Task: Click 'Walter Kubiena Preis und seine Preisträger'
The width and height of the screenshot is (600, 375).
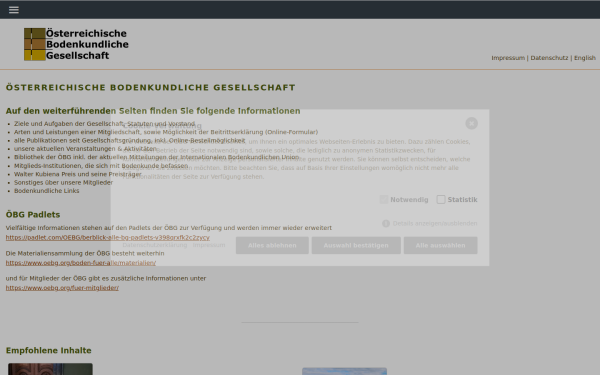Action: click(x=78, y=174)
